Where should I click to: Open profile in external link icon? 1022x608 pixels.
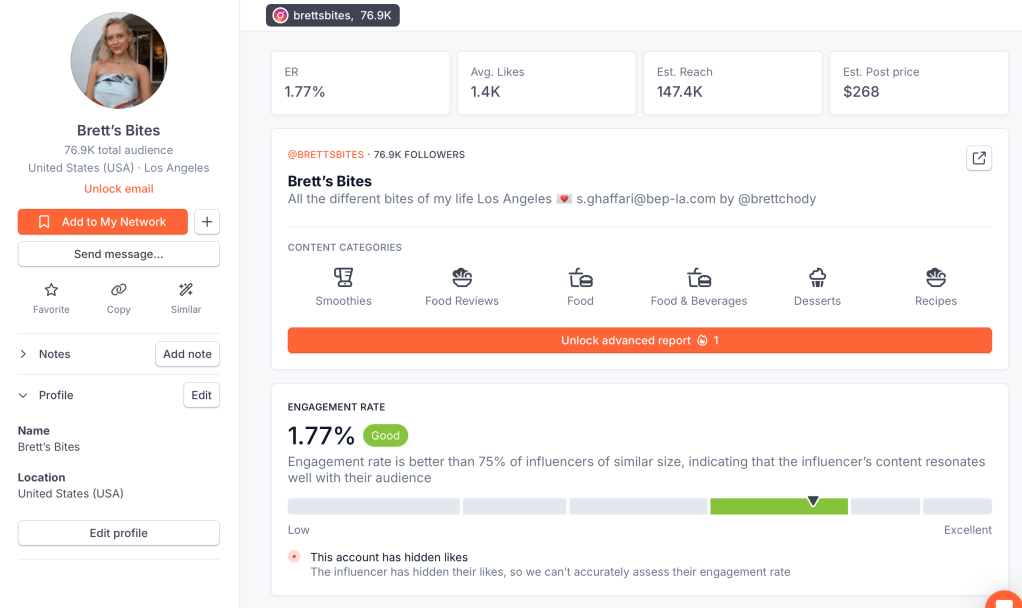[x=978, y=158]
